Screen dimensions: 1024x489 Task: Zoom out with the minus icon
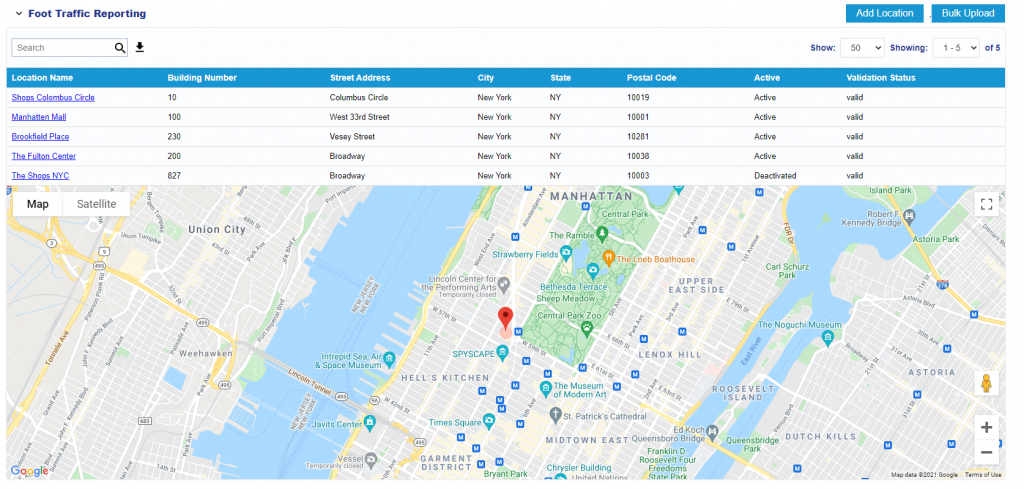(986, 452)
